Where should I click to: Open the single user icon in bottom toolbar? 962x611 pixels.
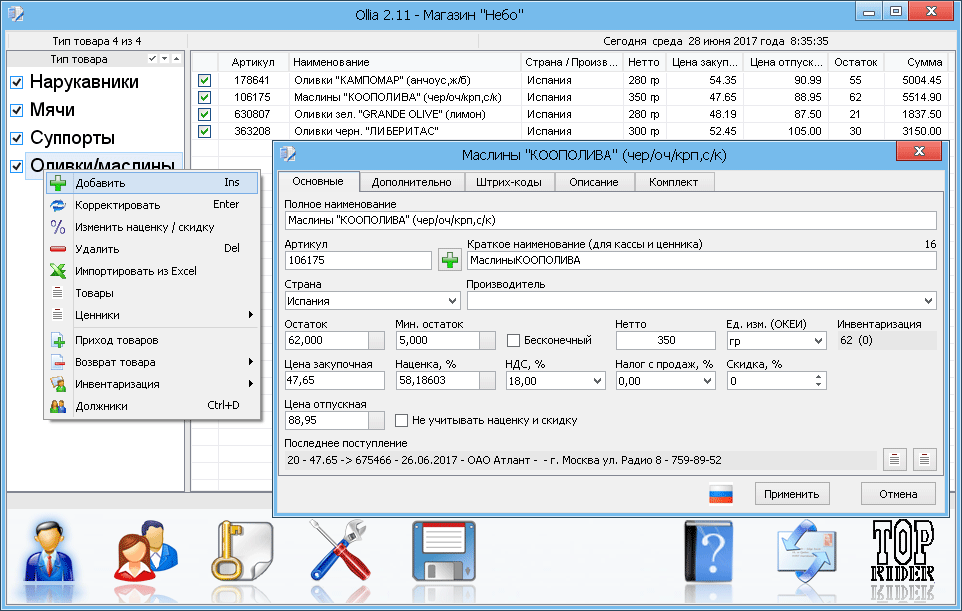pos(49,552)
